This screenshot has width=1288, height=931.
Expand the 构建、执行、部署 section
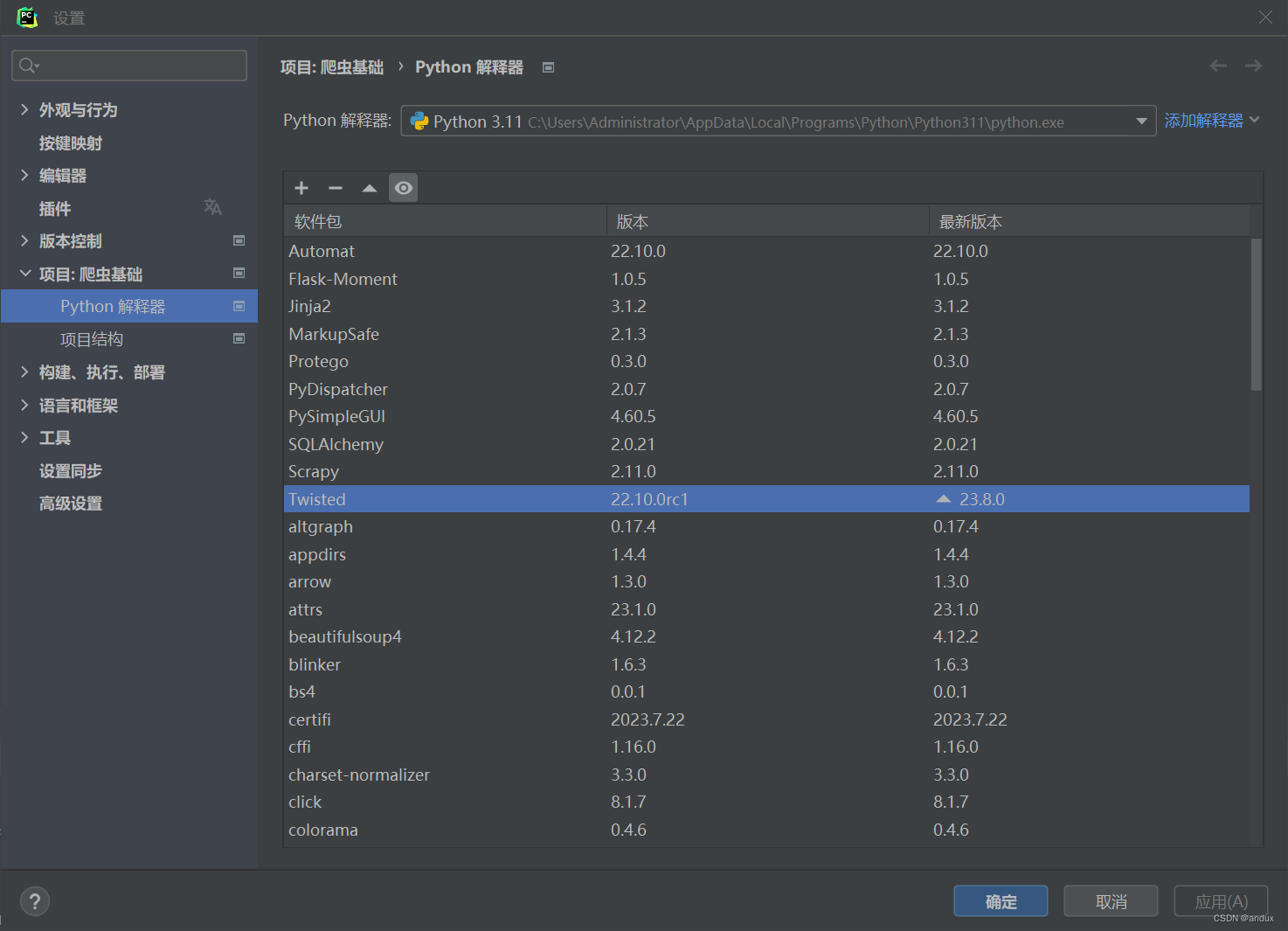(24, 372)
